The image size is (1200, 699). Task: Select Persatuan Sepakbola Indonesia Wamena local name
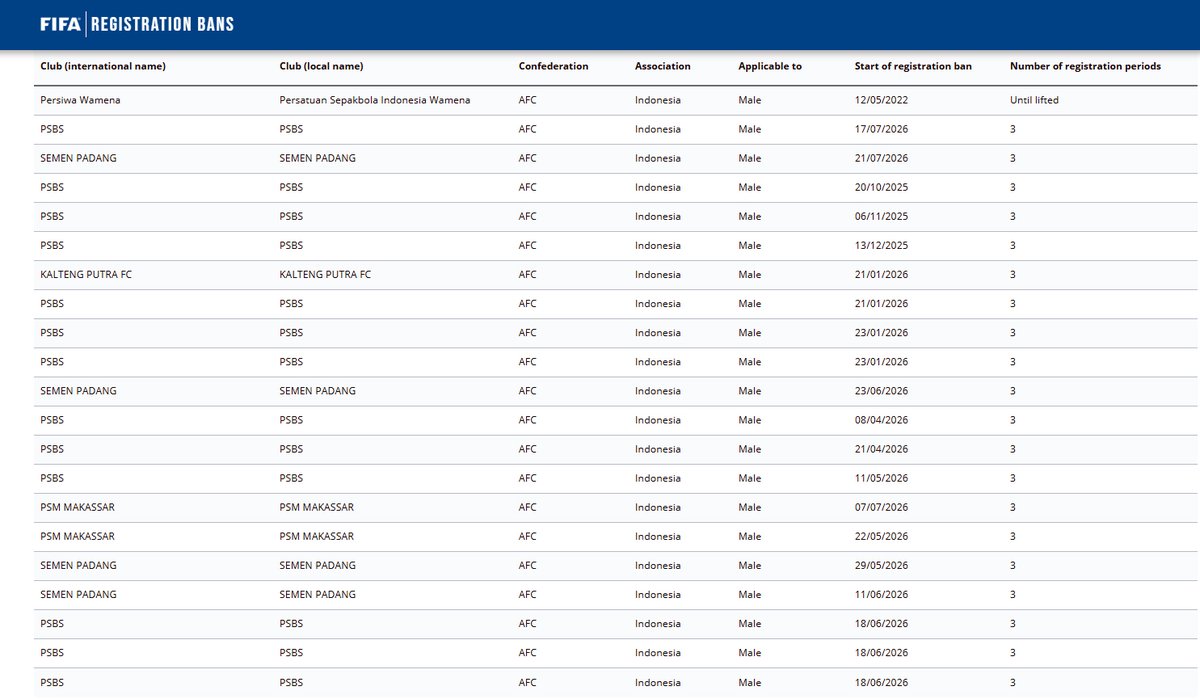click(375, 100)
